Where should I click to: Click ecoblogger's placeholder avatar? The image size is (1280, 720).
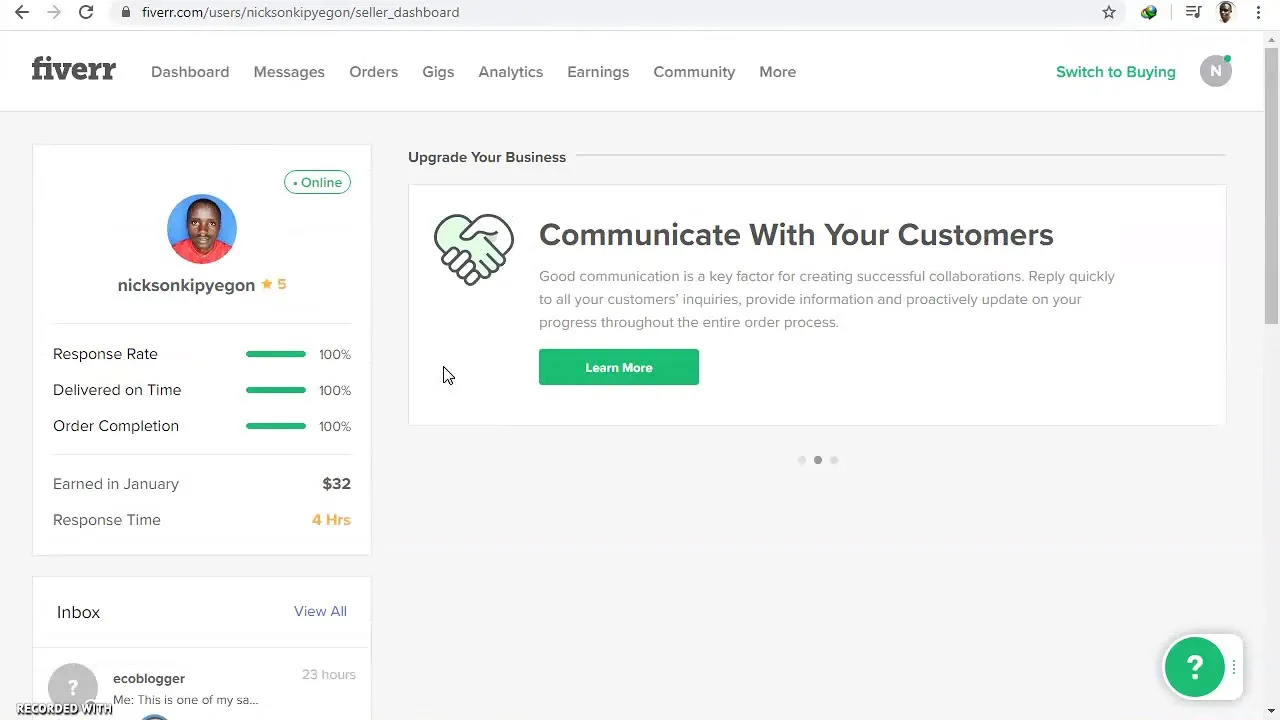tap(73, 688)
